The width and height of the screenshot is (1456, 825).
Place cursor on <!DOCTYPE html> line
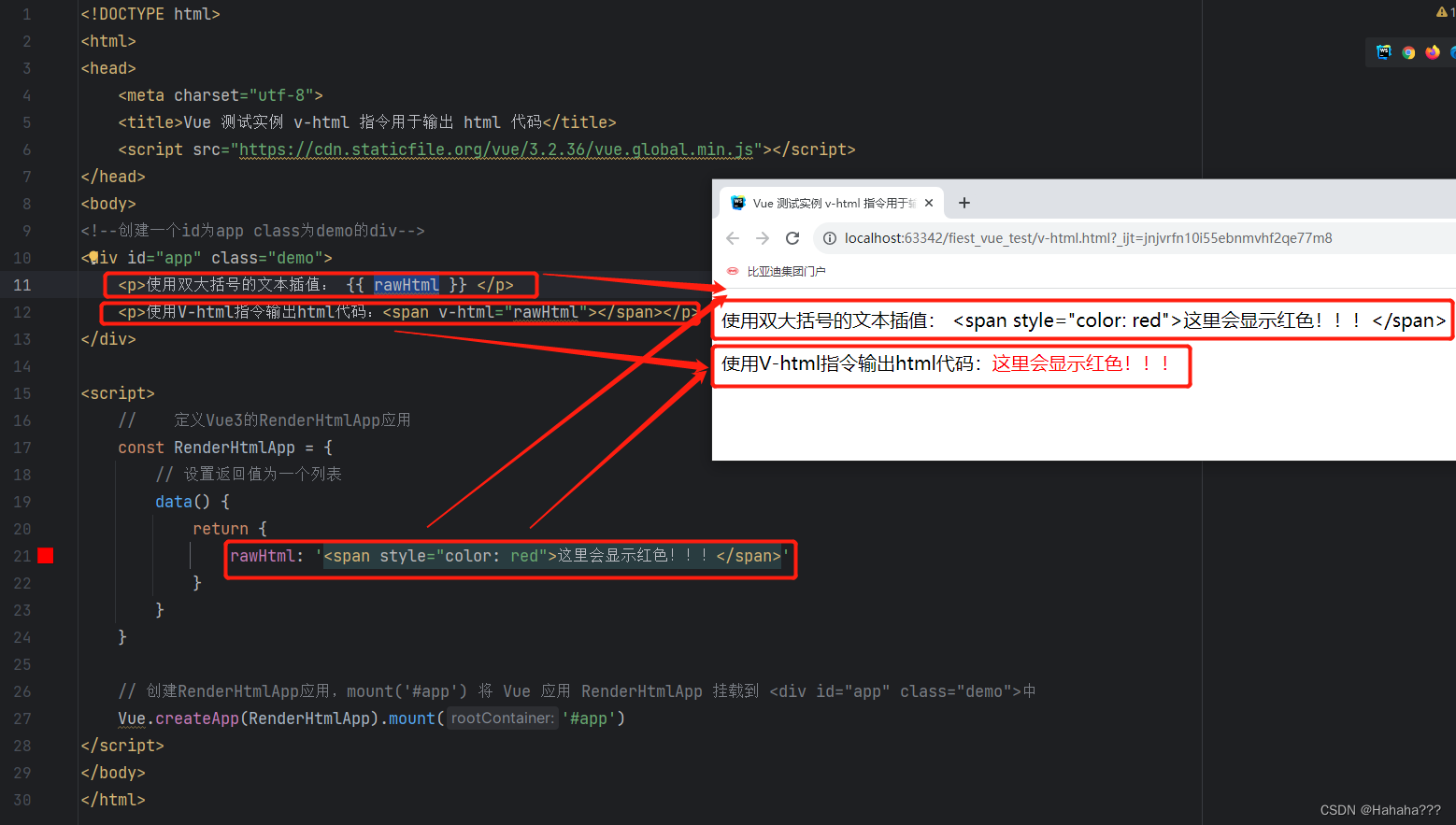click(150, 14)
